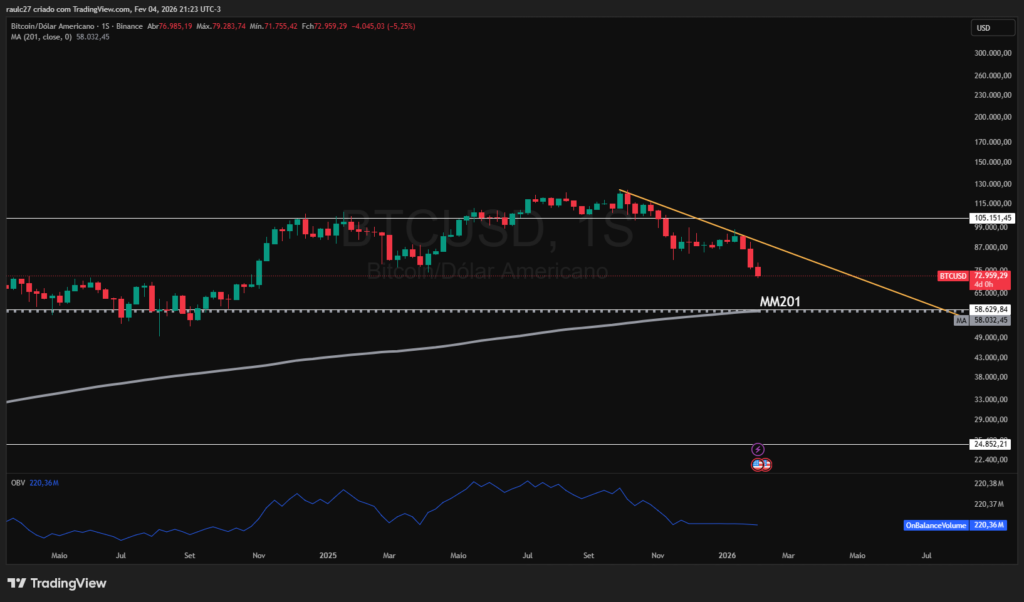The image size is (1024, 602).
Task: Click the OBV value 220,36M in the indicator legend
Action: click(42, 482)
